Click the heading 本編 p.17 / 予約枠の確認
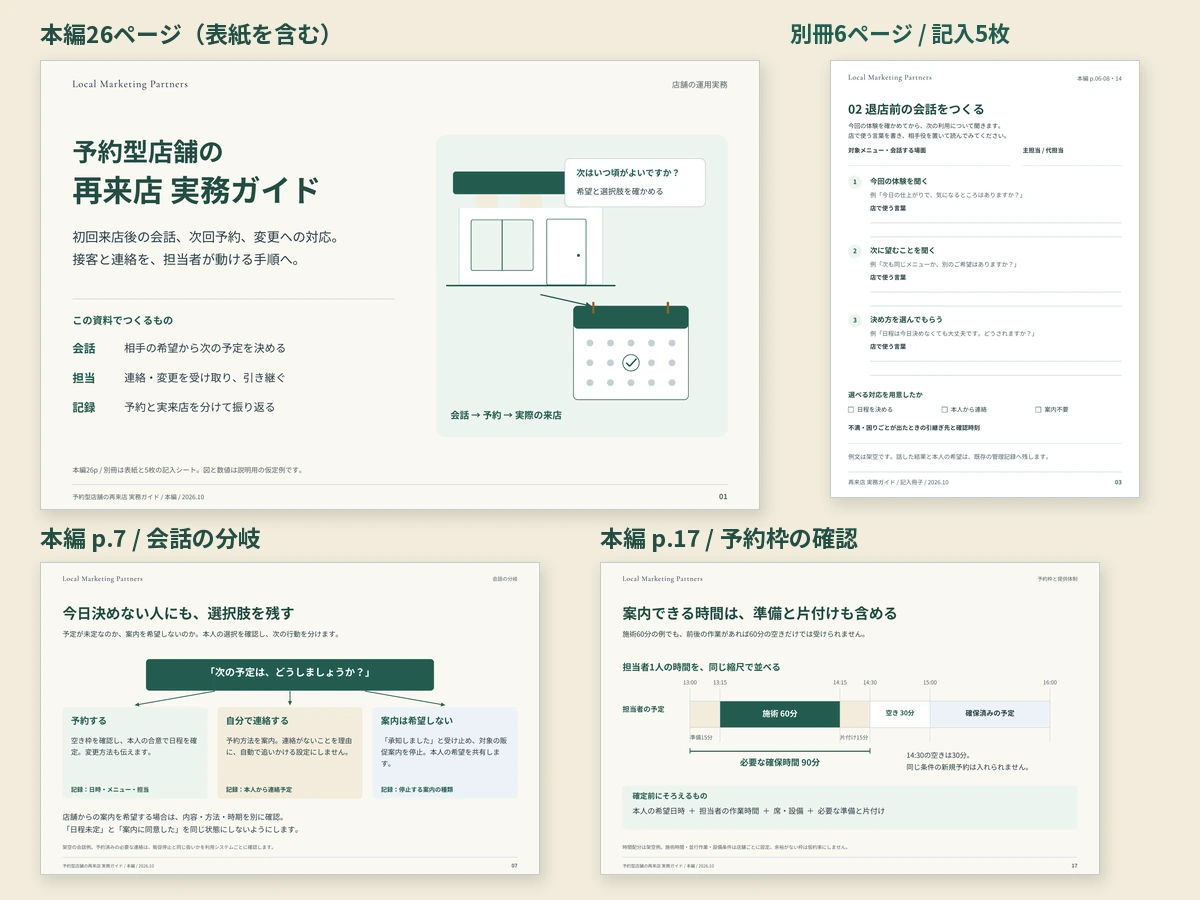 coord(728,539)
